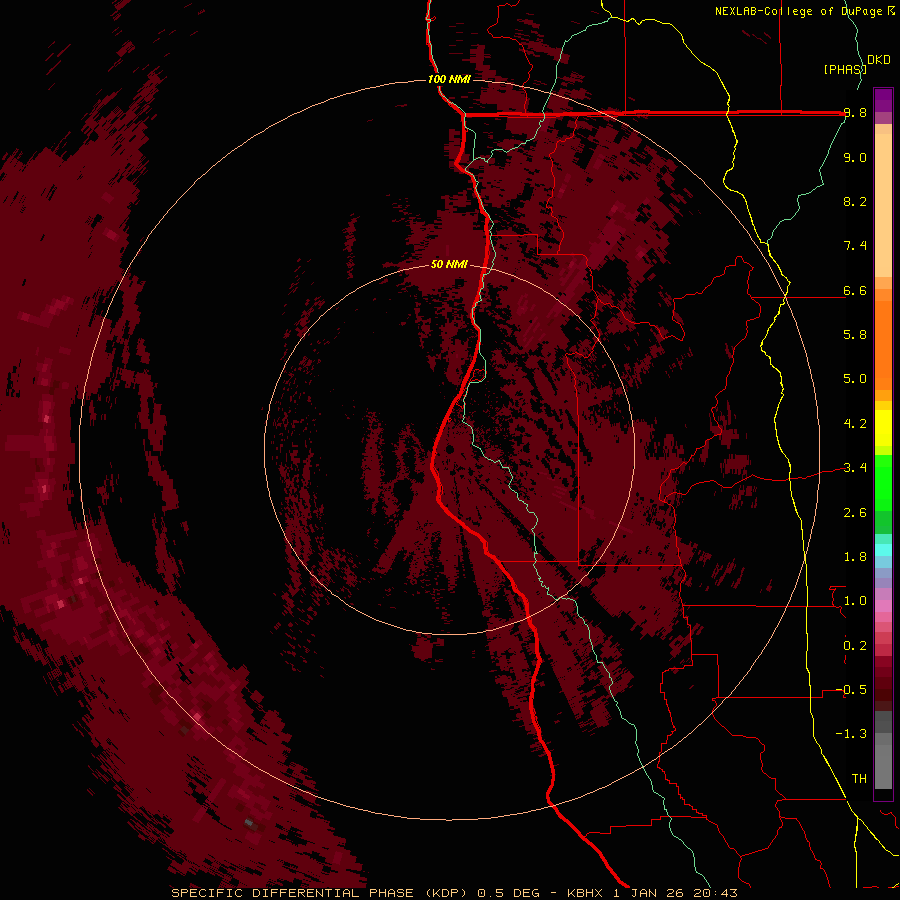Click the 8.2 value on color scale
The width and height of the screenshot is (900, 900).
pyautogui.click(x=855, y=201)
